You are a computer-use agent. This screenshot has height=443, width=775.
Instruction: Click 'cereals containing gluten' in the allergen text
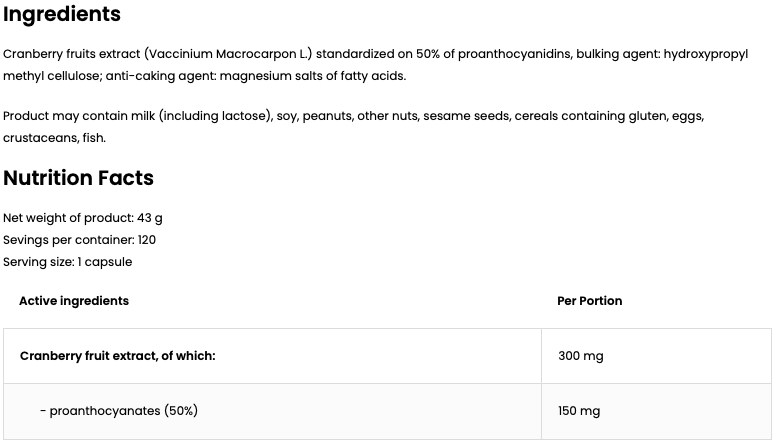[571, 116]
